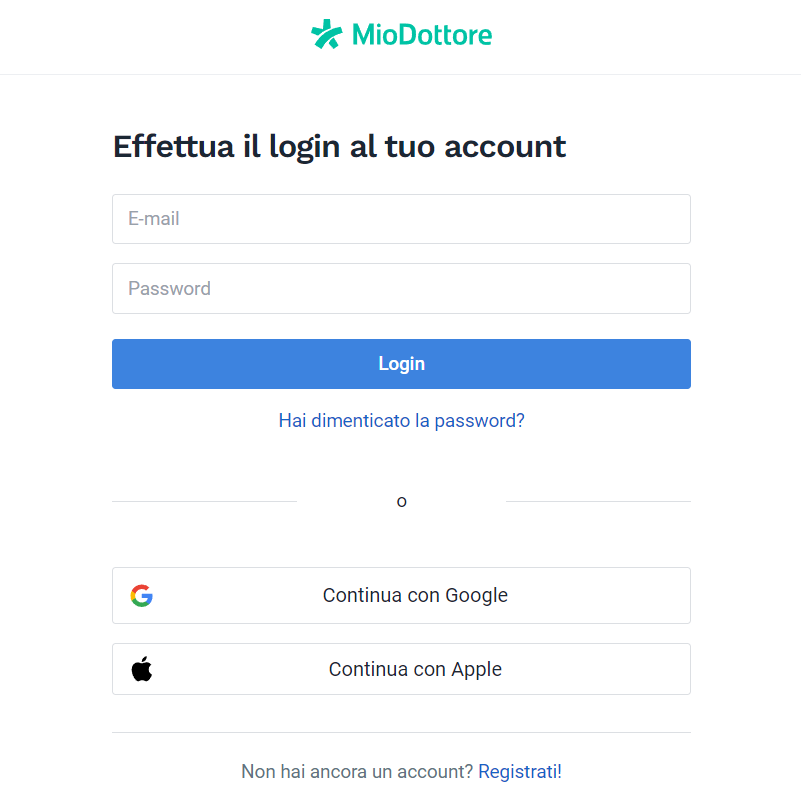Screen dimensions: 801x806
Task: Click the multicolored Google icon on the login option
Action: point(143,595)
